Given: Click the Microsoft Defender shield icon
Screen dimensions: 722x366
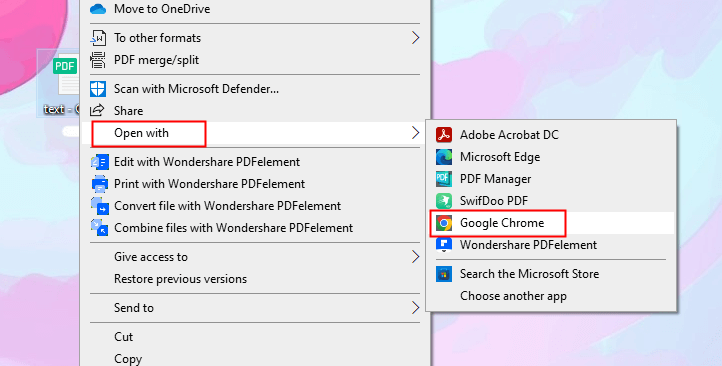Looking at the screenshot, I should coord(98,89).
